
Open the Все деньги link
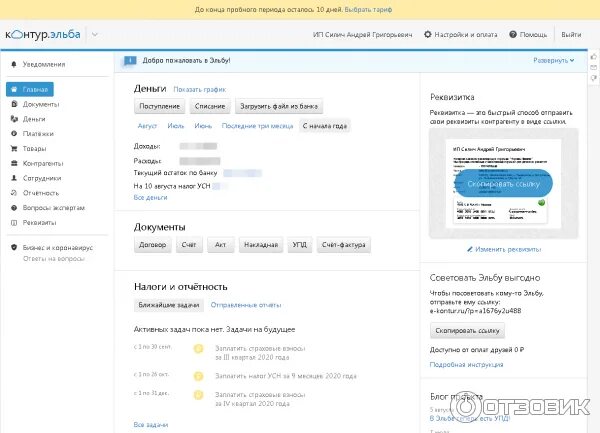[x=150, y=198]
